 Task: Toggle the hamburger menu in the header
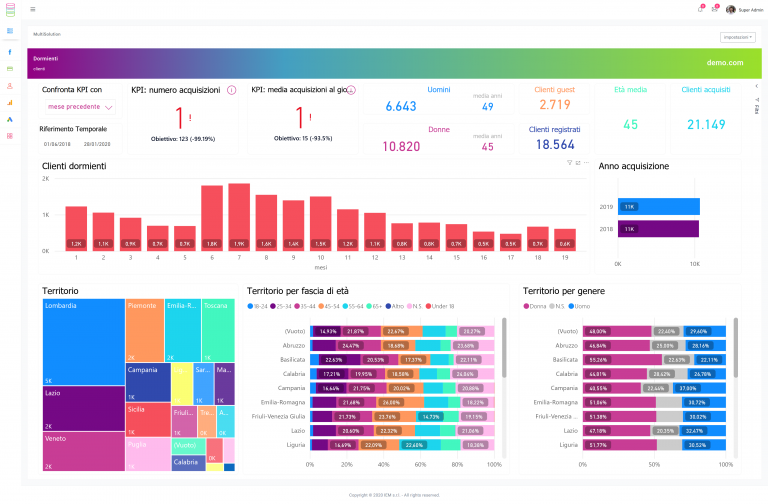(x=33, y=9)
